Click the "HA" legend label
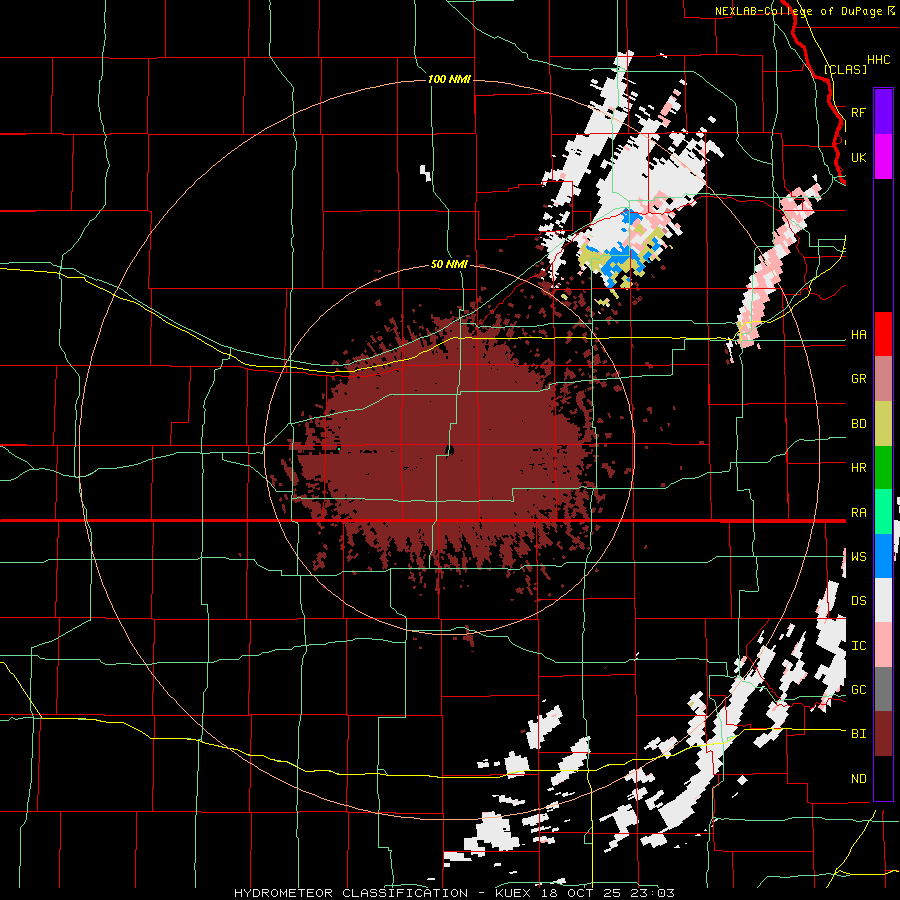This screenshot has width=900, height=900. tap(858, 335)
